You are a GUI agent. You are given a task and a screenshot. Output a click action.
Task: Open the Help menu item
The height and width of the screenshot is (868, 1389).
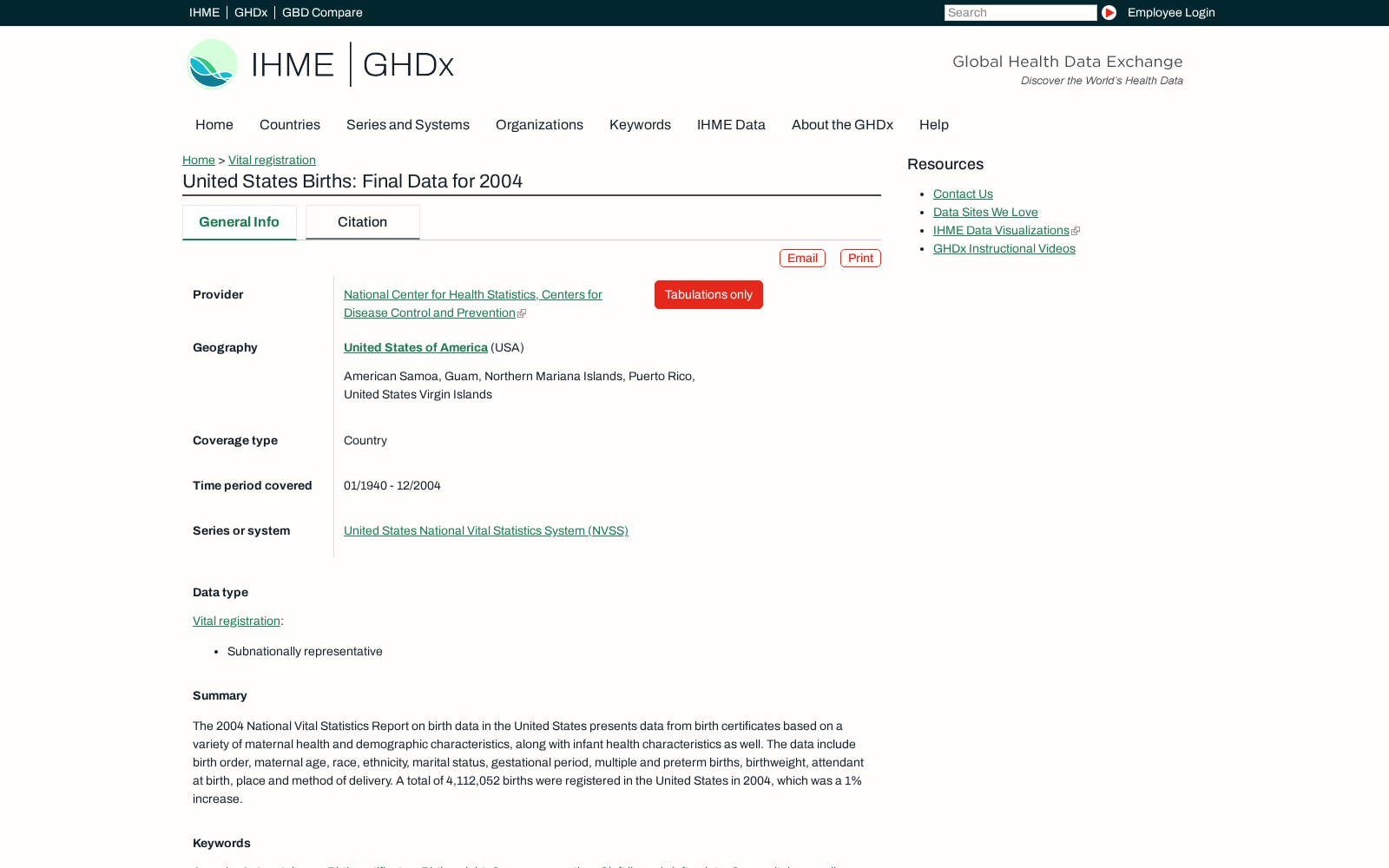click(x=934, y=125)
